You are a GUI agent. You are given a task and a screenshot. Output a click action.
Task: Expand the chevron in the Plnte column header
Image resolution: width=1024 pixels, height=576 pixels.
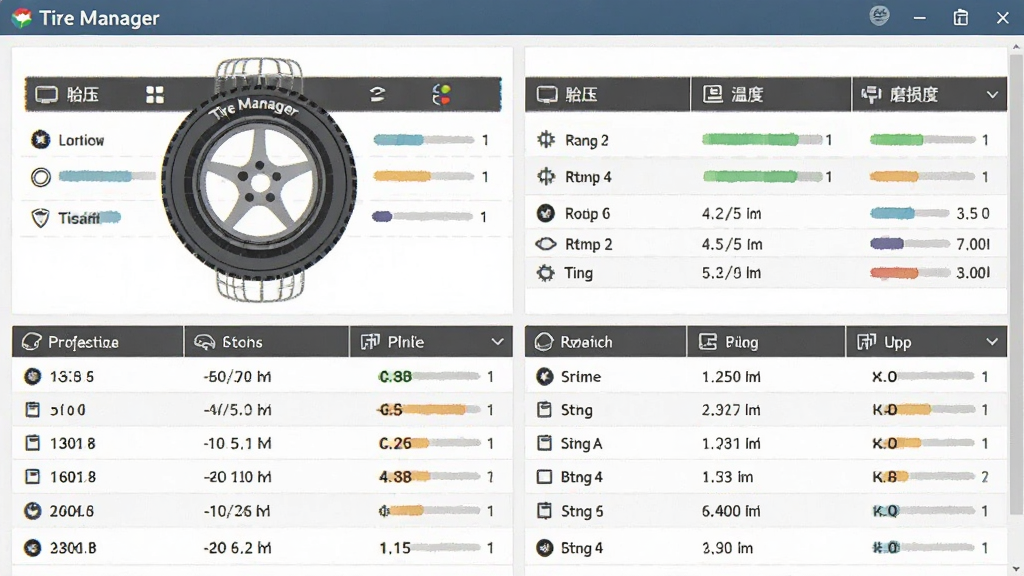pyautogui.click(x=498, y=342)
